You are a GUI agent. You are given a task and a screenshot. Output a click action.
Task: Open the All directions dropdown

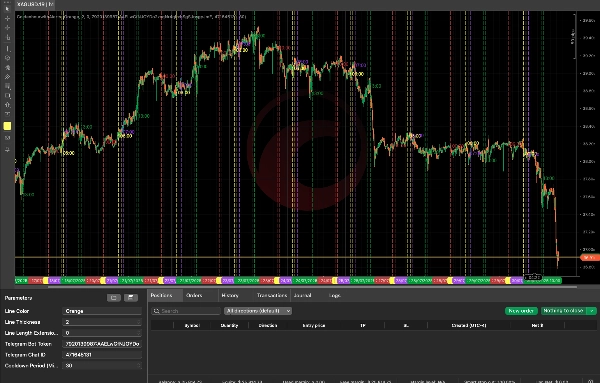258,311
